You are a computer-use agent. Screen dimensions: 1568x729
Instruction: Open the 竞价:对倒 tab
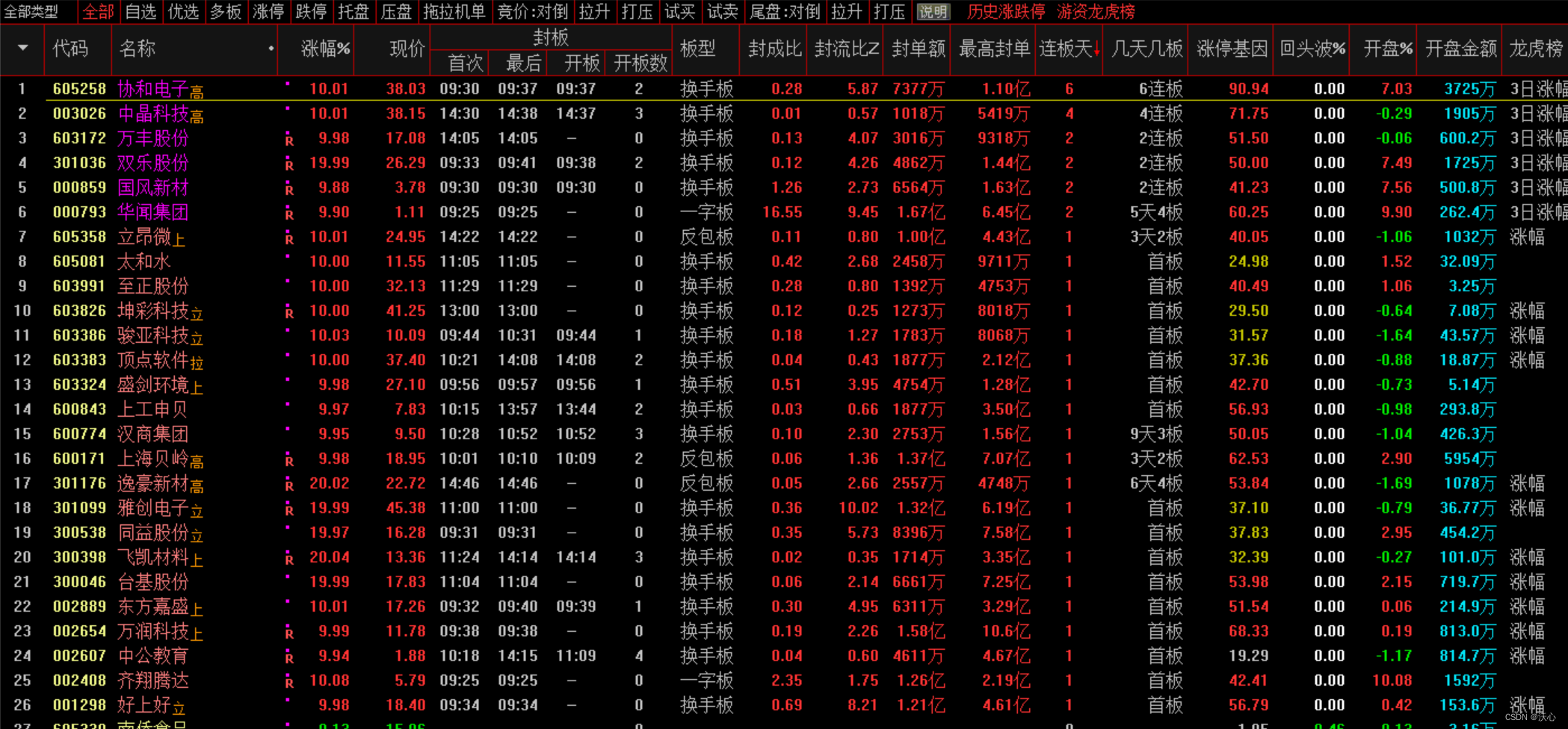tap(532, 11)
